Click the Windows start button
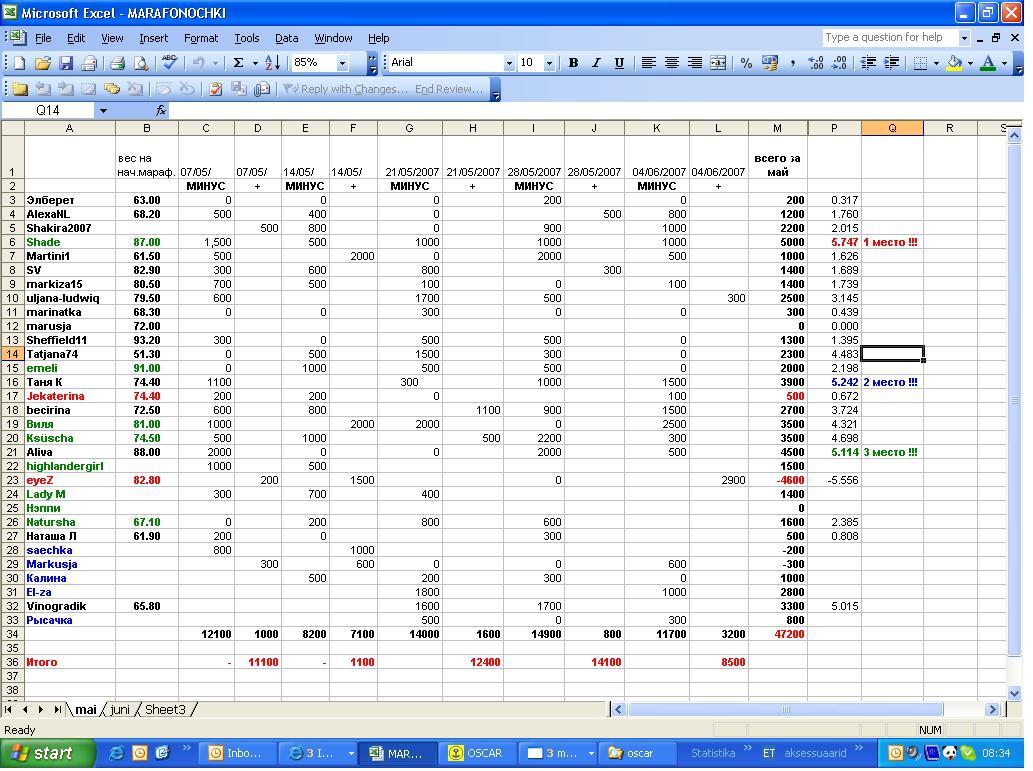 point(46,753)
